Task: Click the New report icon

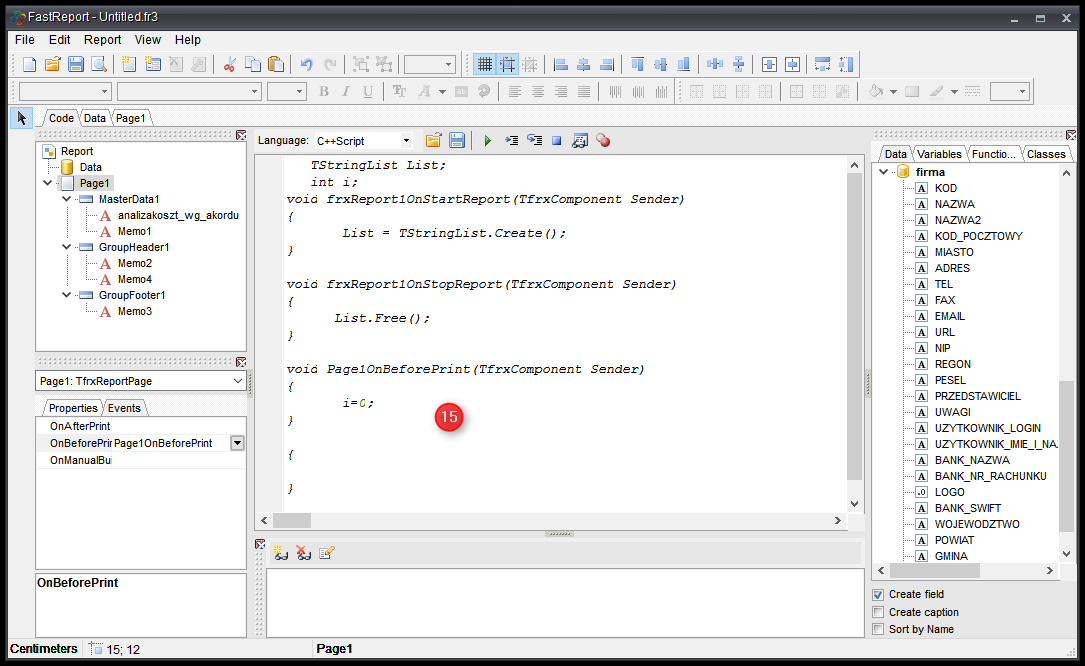Action: [x=29, y=65]
